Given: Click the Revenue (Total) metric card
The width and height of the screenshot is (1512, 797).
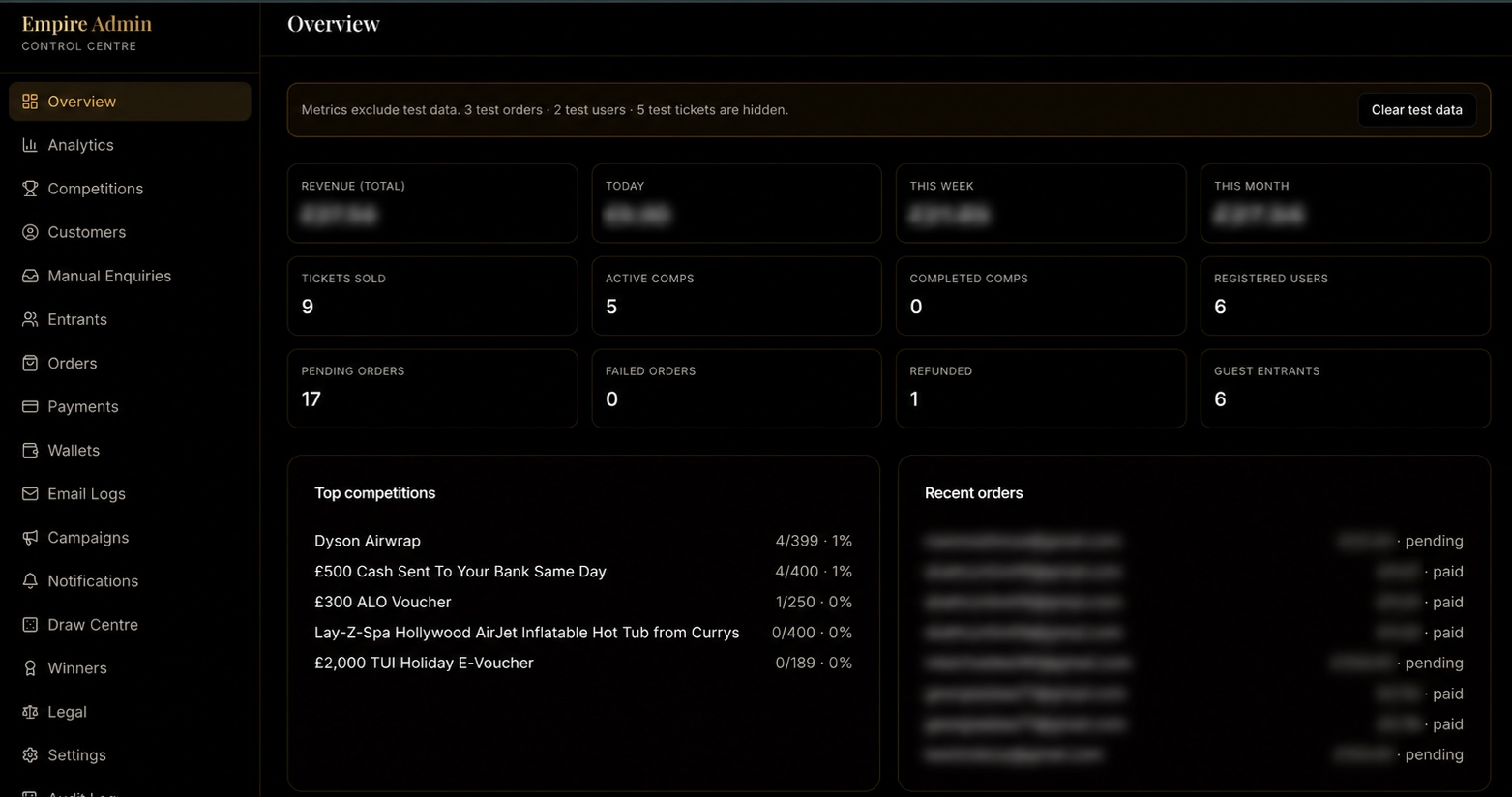Looking at the screenshot, I should [432, 203].
